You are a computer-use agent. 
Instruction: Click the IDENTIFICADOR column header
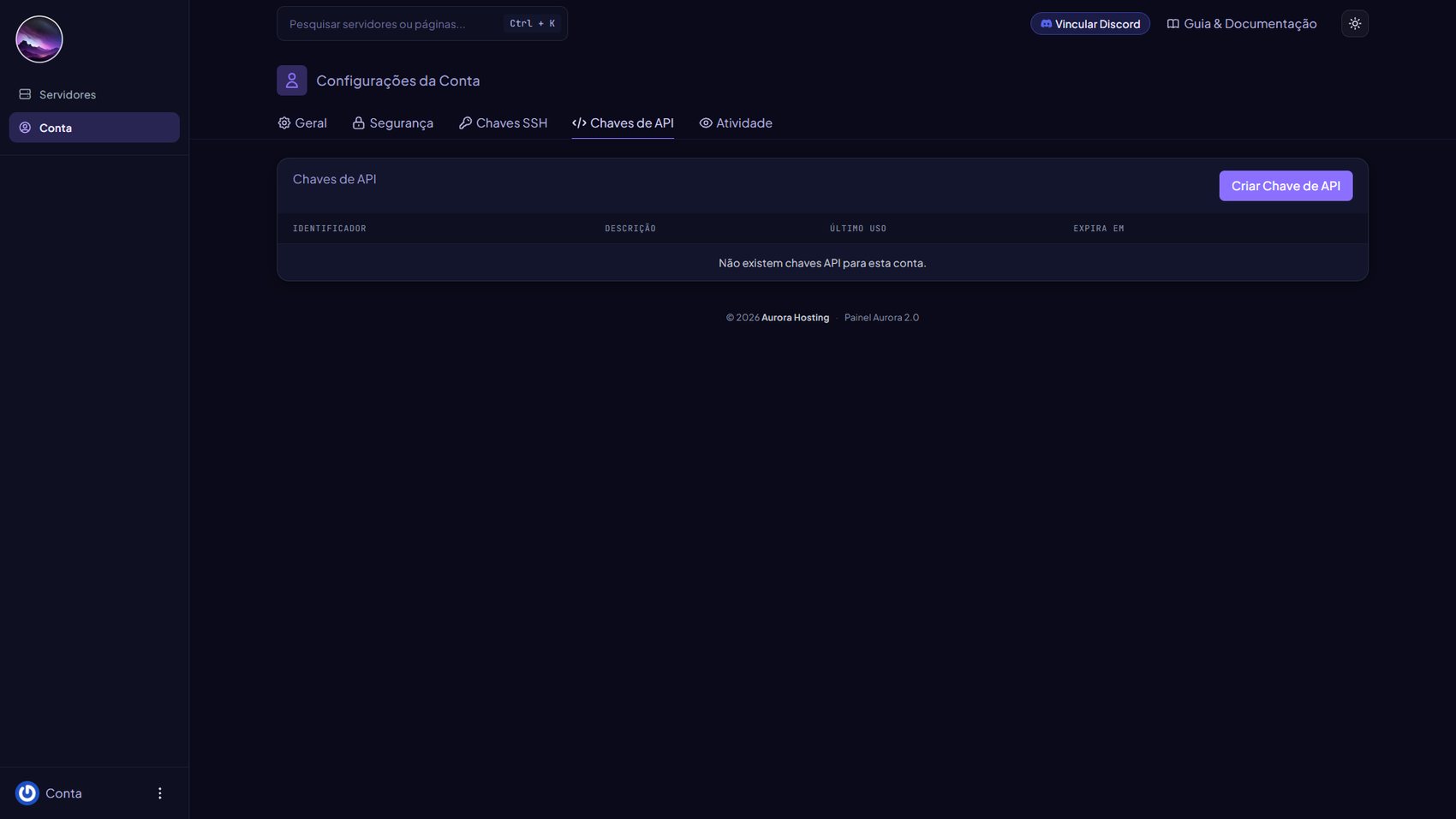(330, 229)
